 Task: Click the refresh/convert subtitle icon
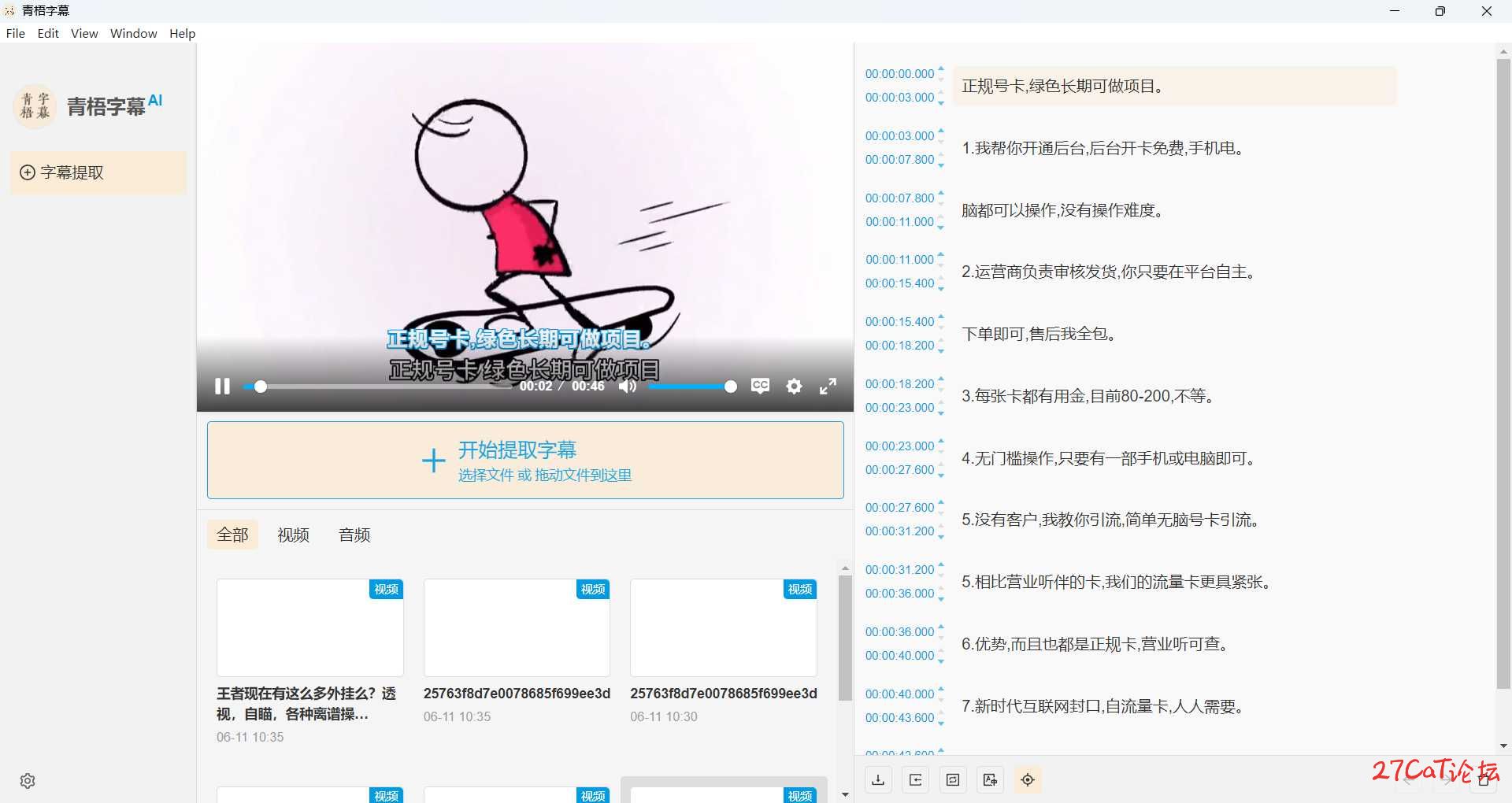(x=953, y=779)
